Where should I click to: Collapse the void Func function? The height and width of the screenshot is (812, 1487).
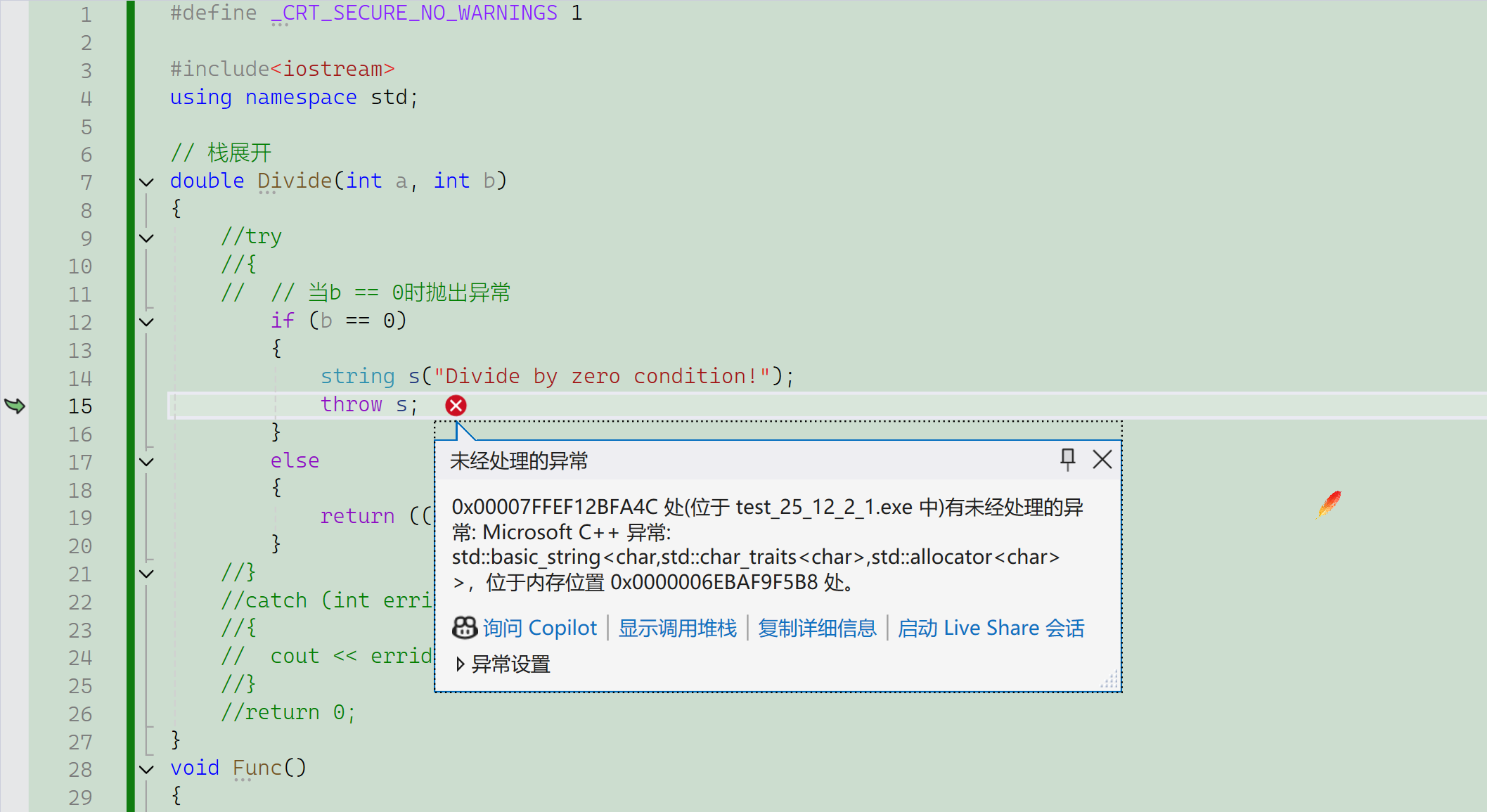(146, 769)
